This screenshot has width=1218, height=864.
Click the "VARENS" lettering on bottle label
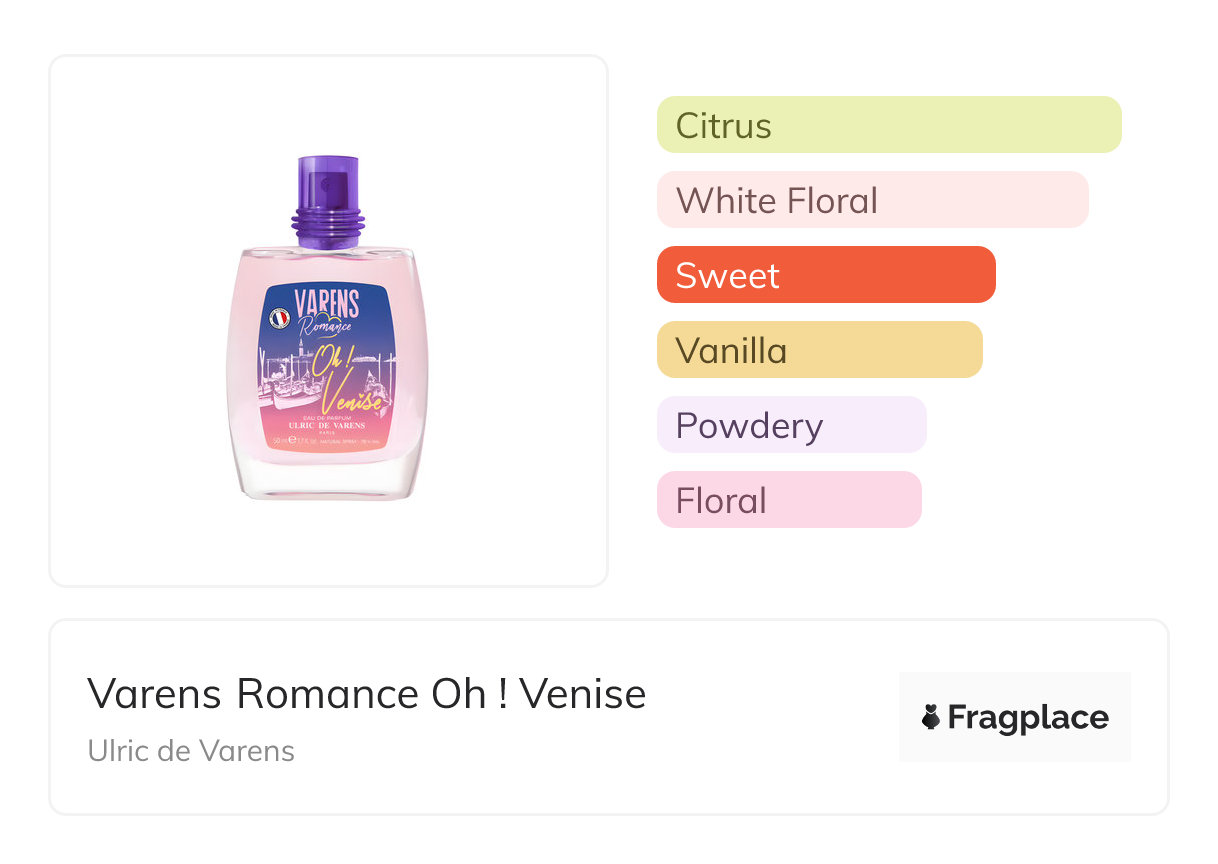pyautogui.click(x=327, y=301)
